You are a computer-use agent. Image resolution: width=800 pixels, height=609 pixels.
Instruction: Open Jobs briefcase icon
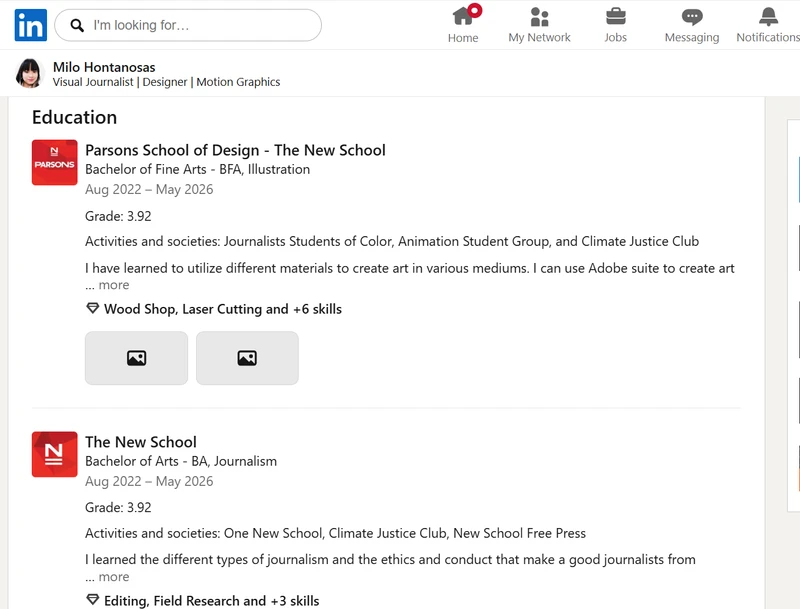pos(616,16)
